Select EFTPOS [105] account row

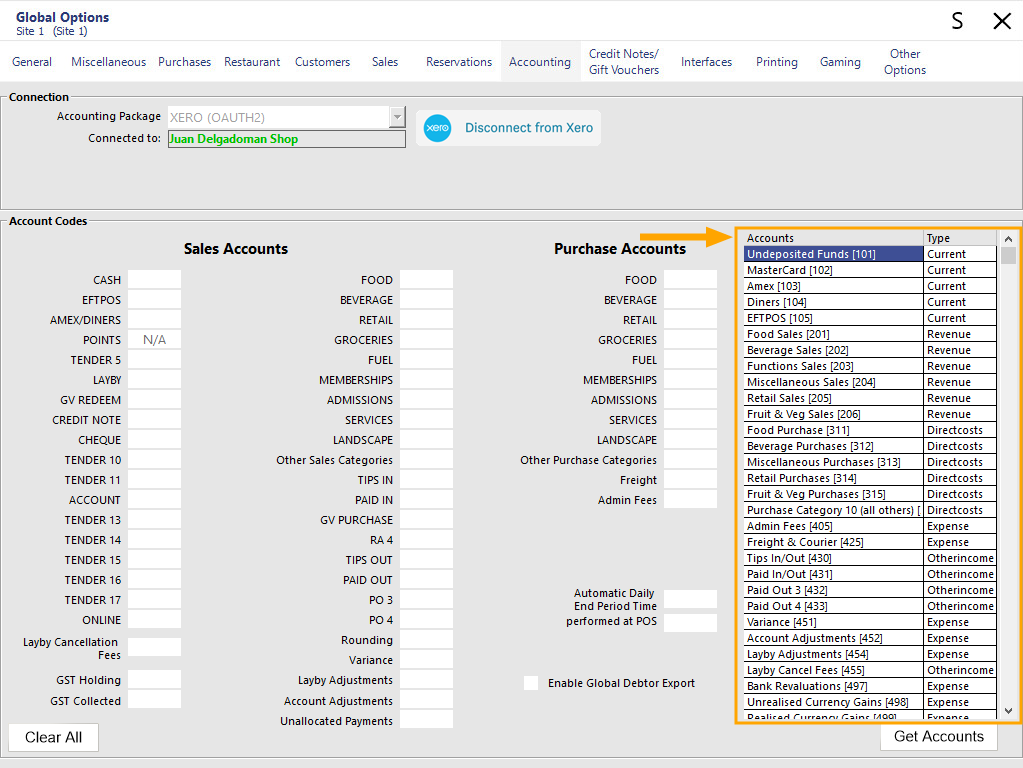pyautogui.click(x=870, y=318)
